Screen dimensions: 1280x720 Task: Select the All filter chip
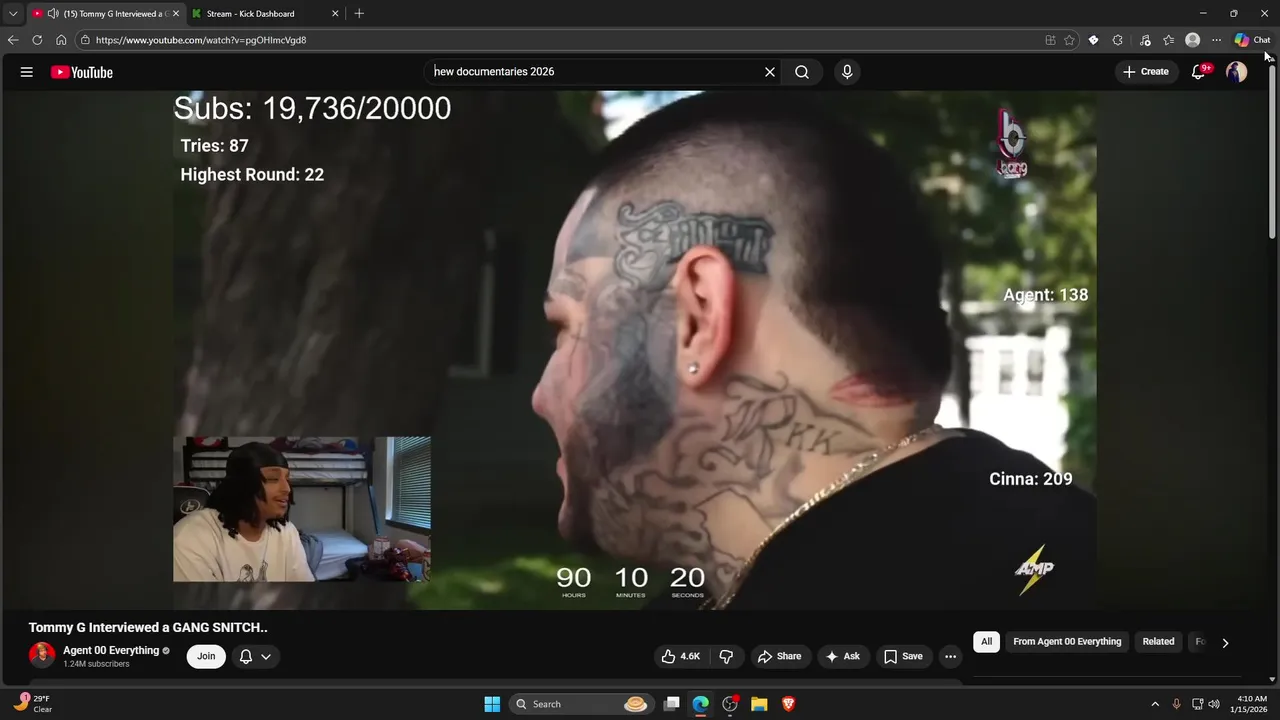[x=987, y=642]
